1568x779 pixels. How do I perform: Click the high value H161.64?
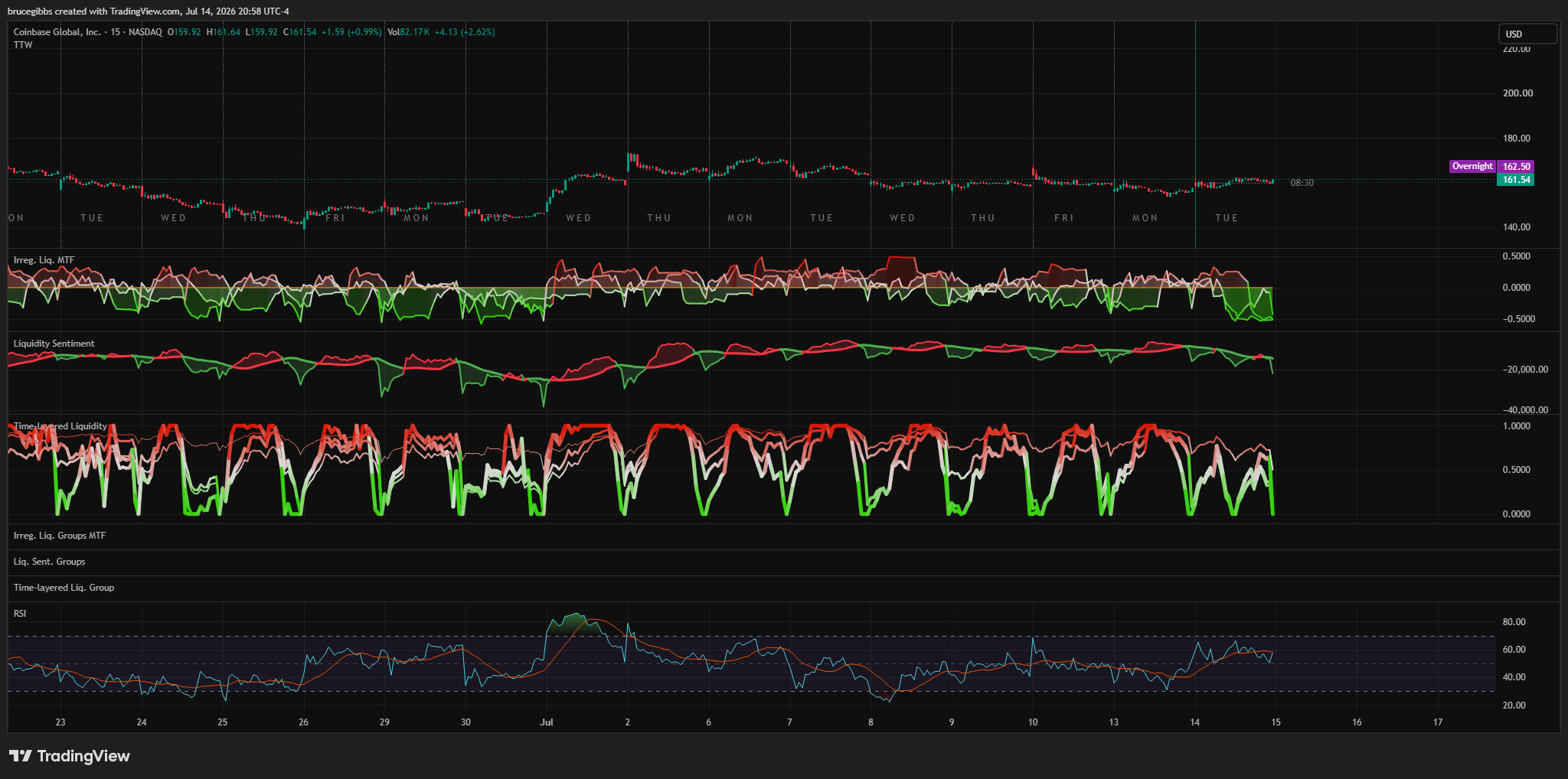pyautogui.click(x=224, y=32)
